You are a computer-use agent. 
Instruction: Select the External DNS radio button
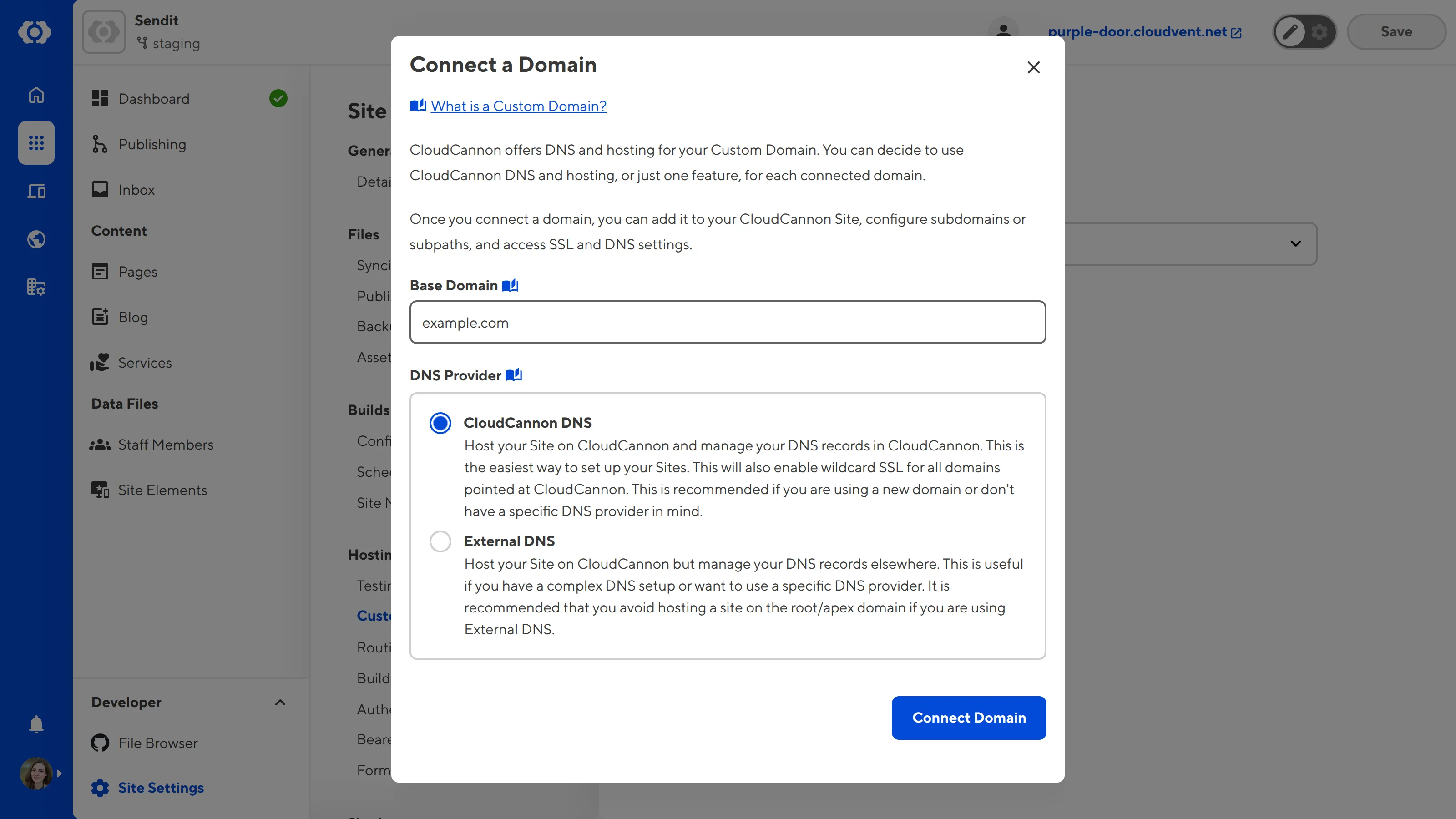[440, 541]
